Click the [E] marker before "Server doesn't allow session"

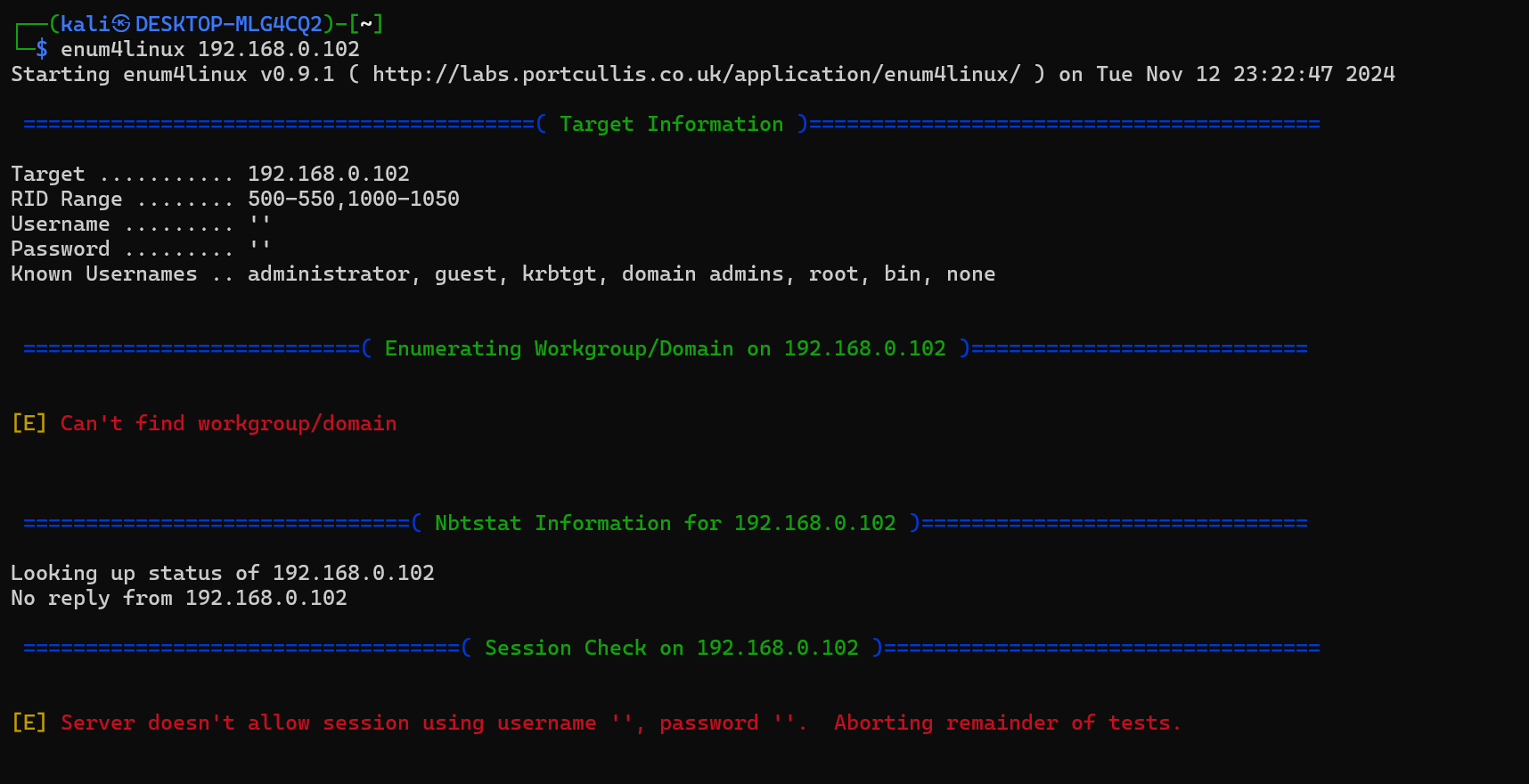pos(29,723)
